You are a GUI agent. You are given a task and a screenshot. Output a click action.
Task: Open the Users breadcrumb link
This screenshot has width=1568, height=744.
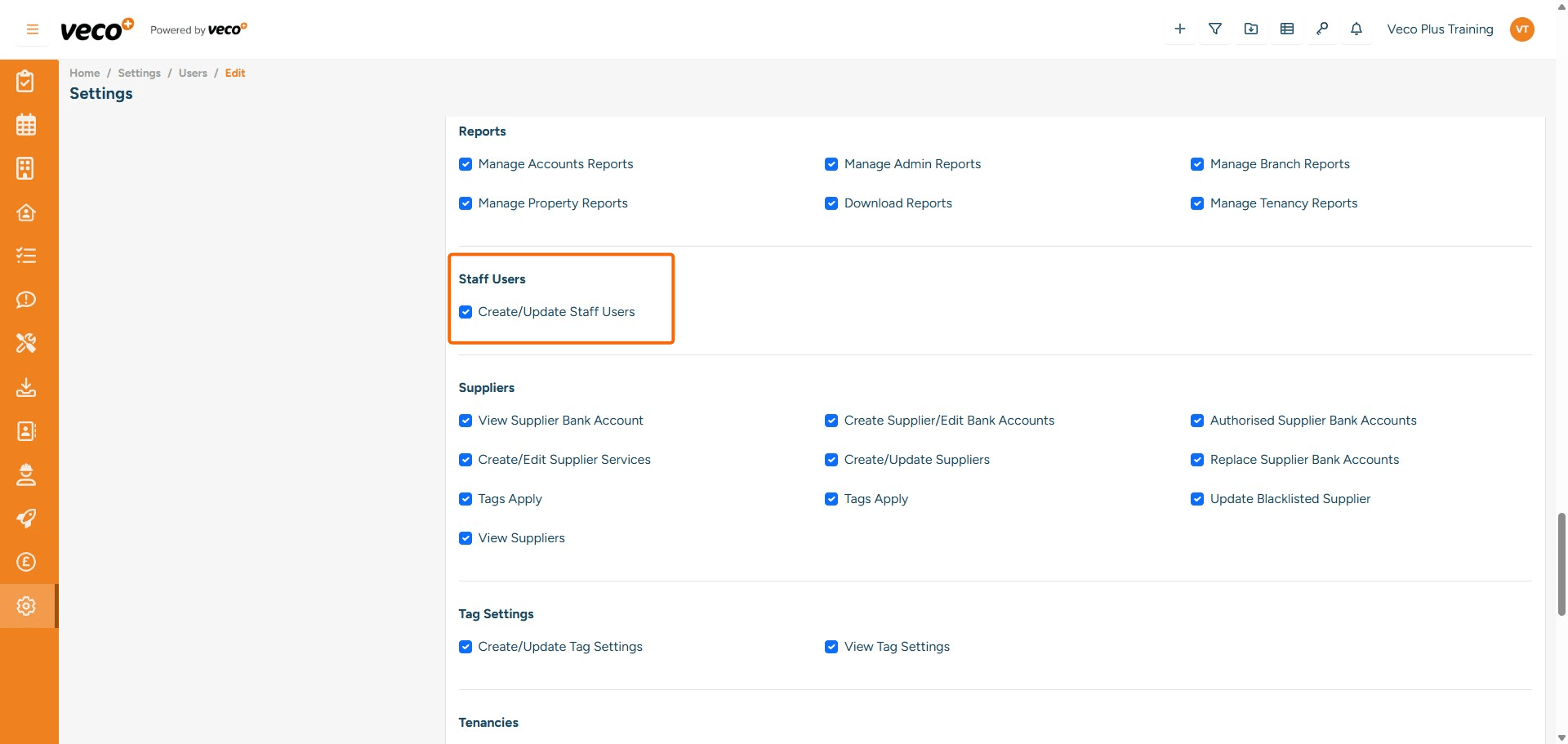193,73
